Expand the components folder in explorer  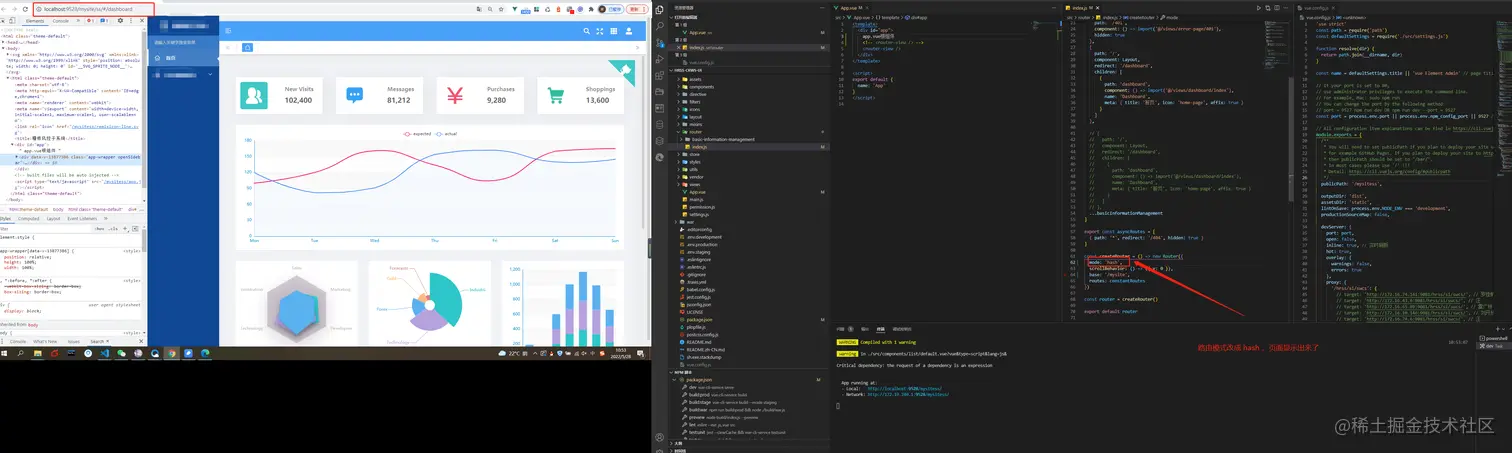750,87
